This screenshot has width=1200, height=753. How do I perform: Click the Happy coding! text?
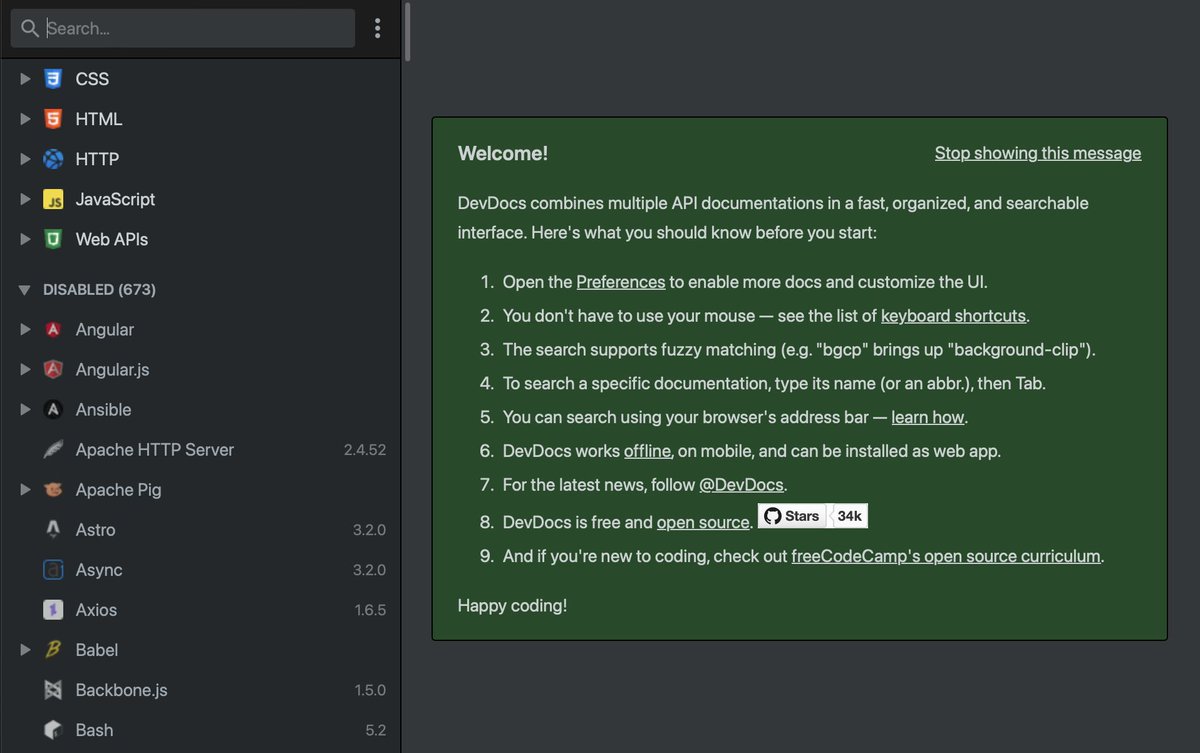pyautogui.click(x=512, y=605)
